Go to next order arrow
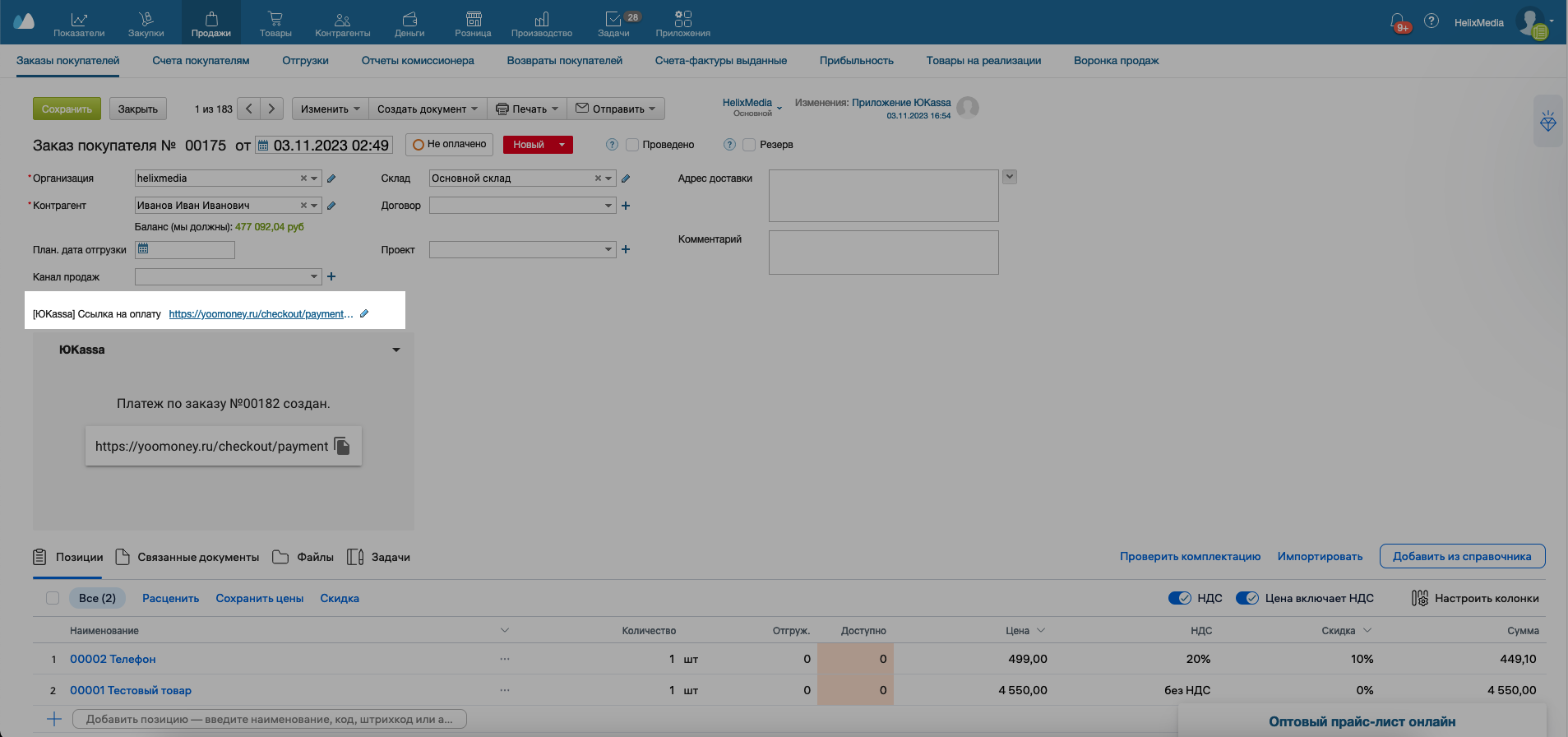The width and height of the screenshot is (1568, 737). (271, 109)
